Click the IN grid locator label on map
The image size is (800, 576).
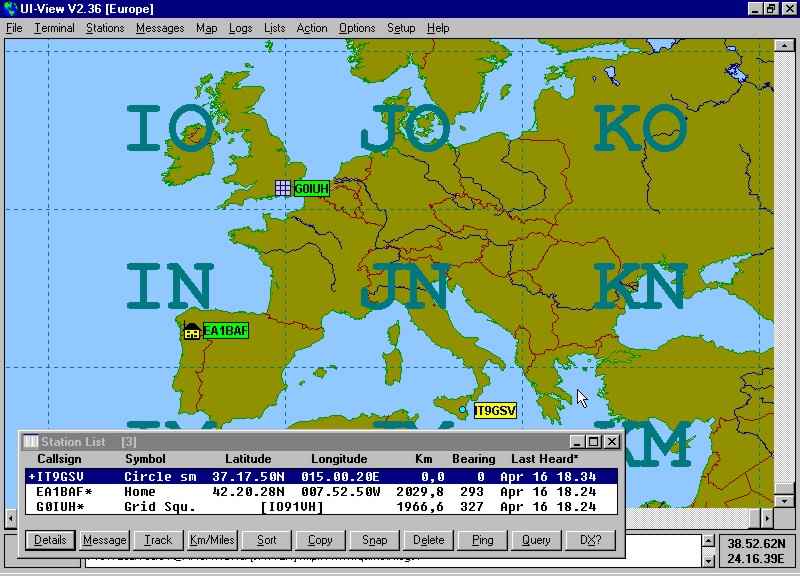pos(170,286)
